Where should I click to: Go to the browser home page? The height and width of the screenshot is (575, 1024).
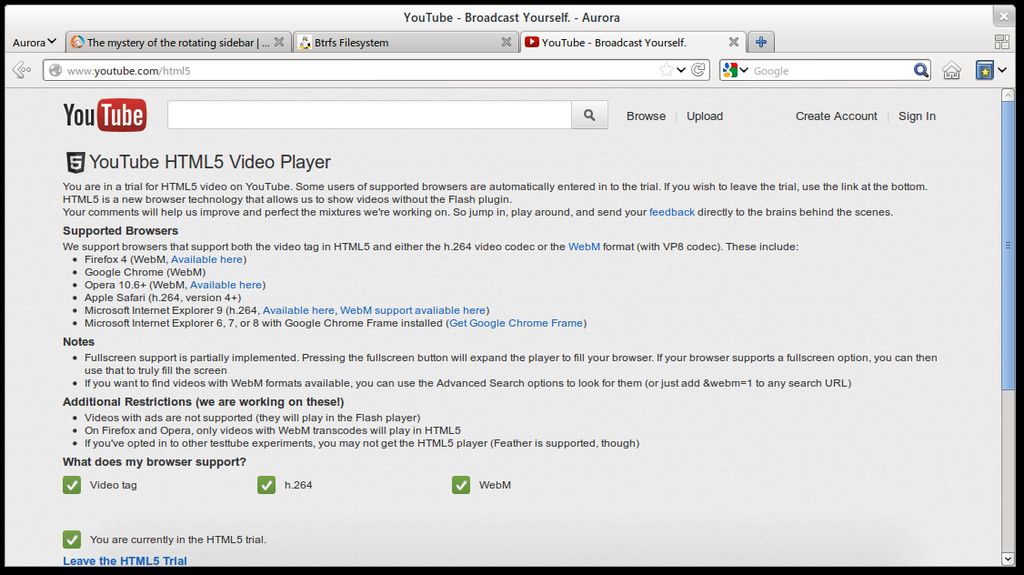point(951,70)
